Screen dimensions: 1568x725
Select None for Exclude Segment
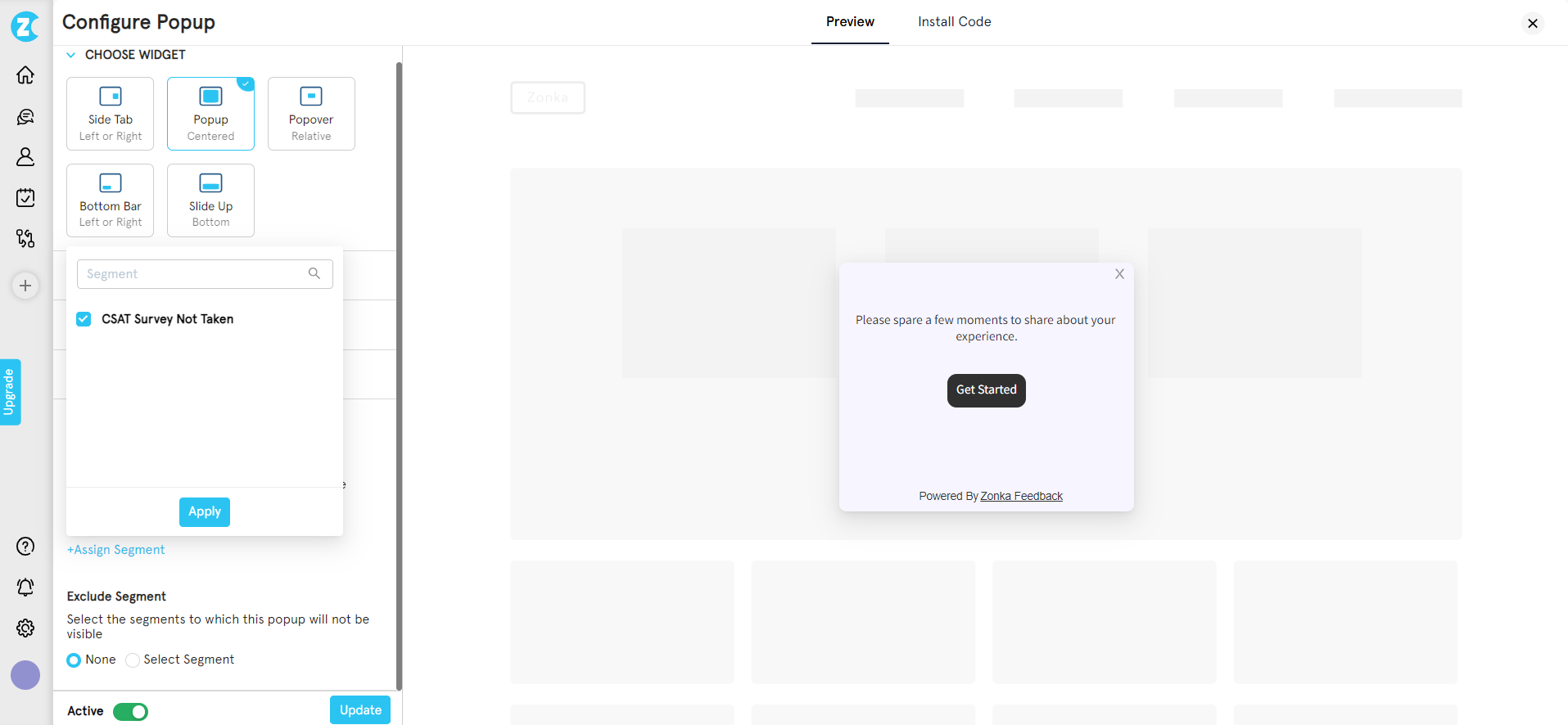click(75, 660)
